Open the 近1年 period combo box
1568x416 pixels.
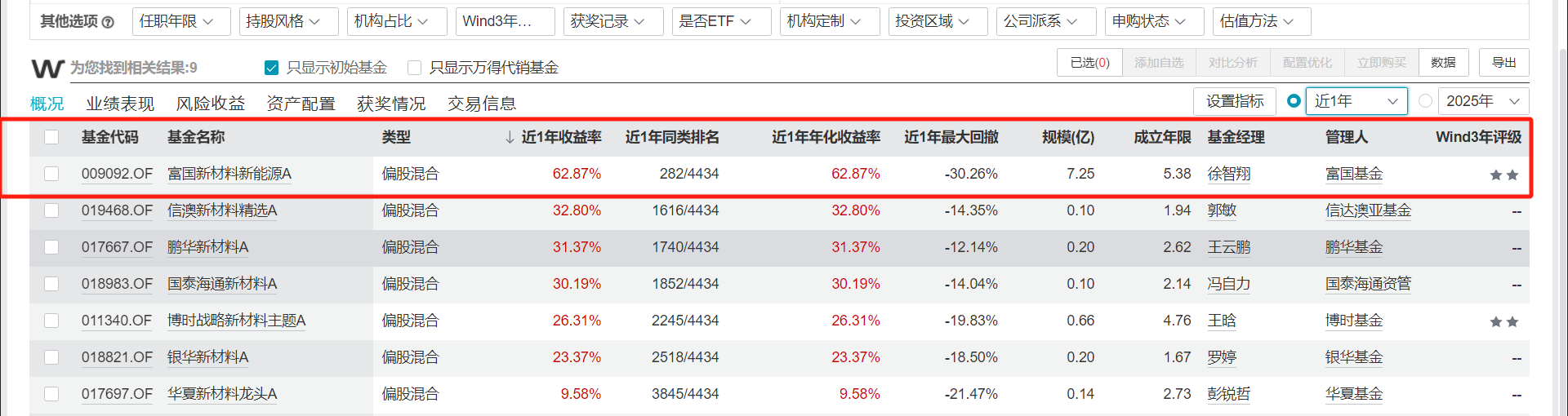[x=1356, y=101]
